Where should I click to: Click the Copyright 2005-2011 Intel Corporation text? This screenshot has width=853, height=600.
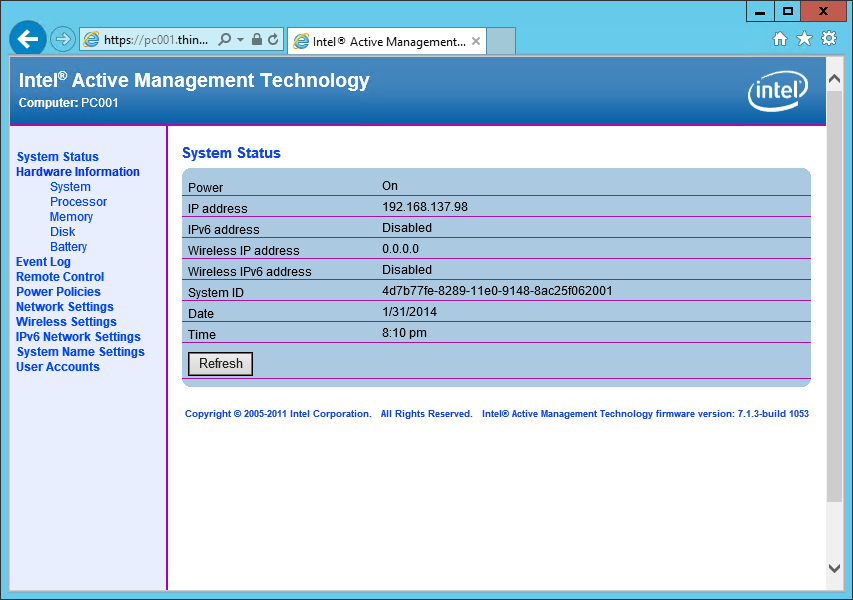tap(278, 414)
